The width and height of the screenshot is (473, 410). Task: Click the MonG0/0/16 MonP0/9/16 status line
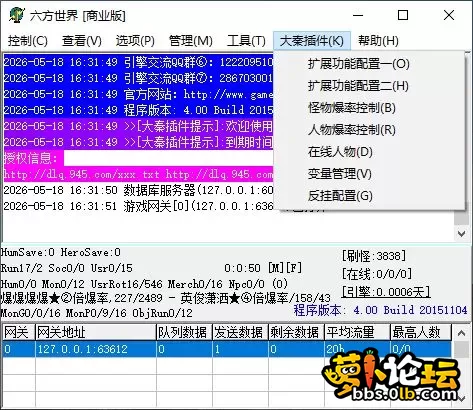(96, 313)
